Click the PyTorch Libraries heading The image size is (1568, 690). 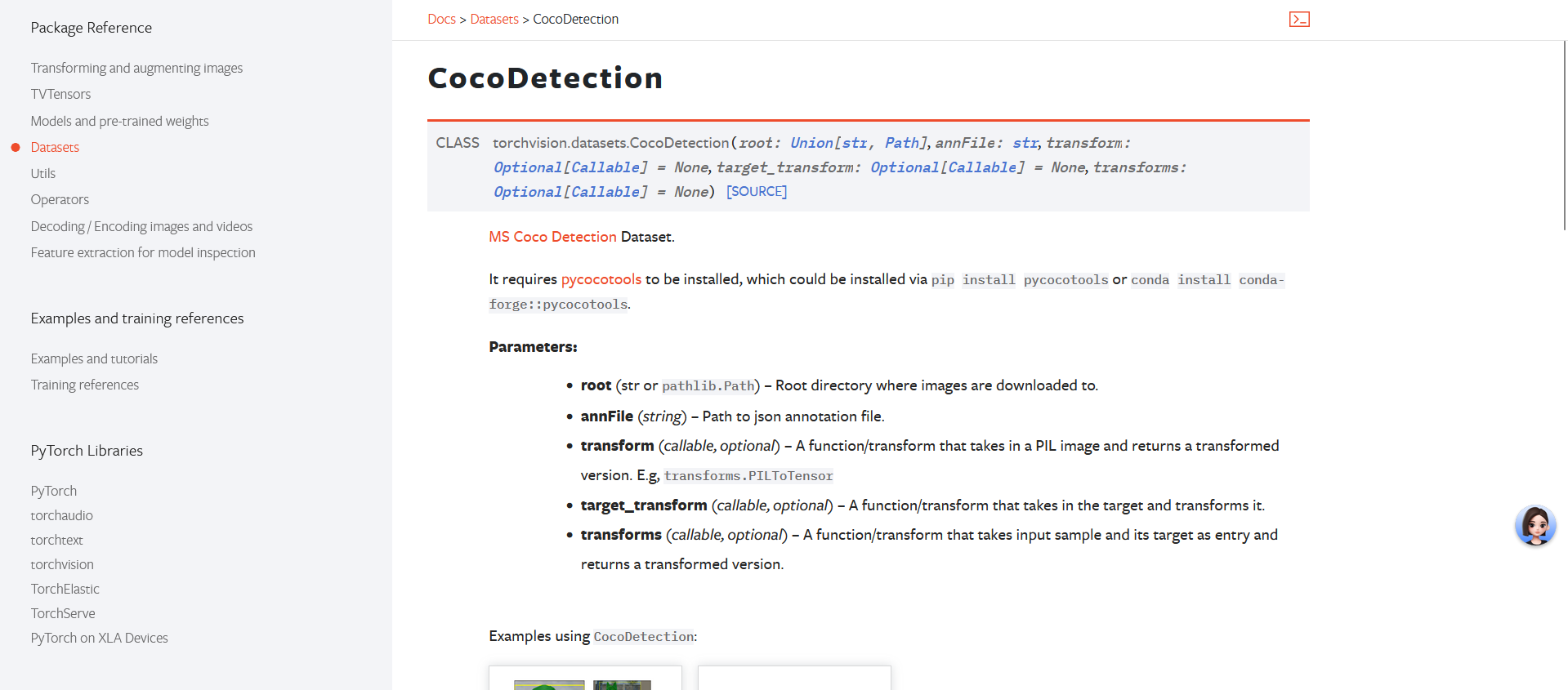tap(87, 451)
